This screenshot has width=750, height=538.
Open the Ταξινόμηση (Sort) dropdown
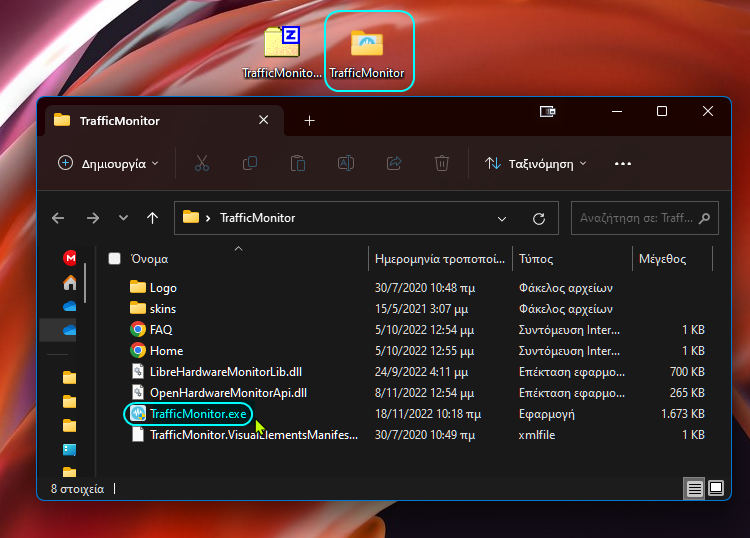click(x=535, y=164)
